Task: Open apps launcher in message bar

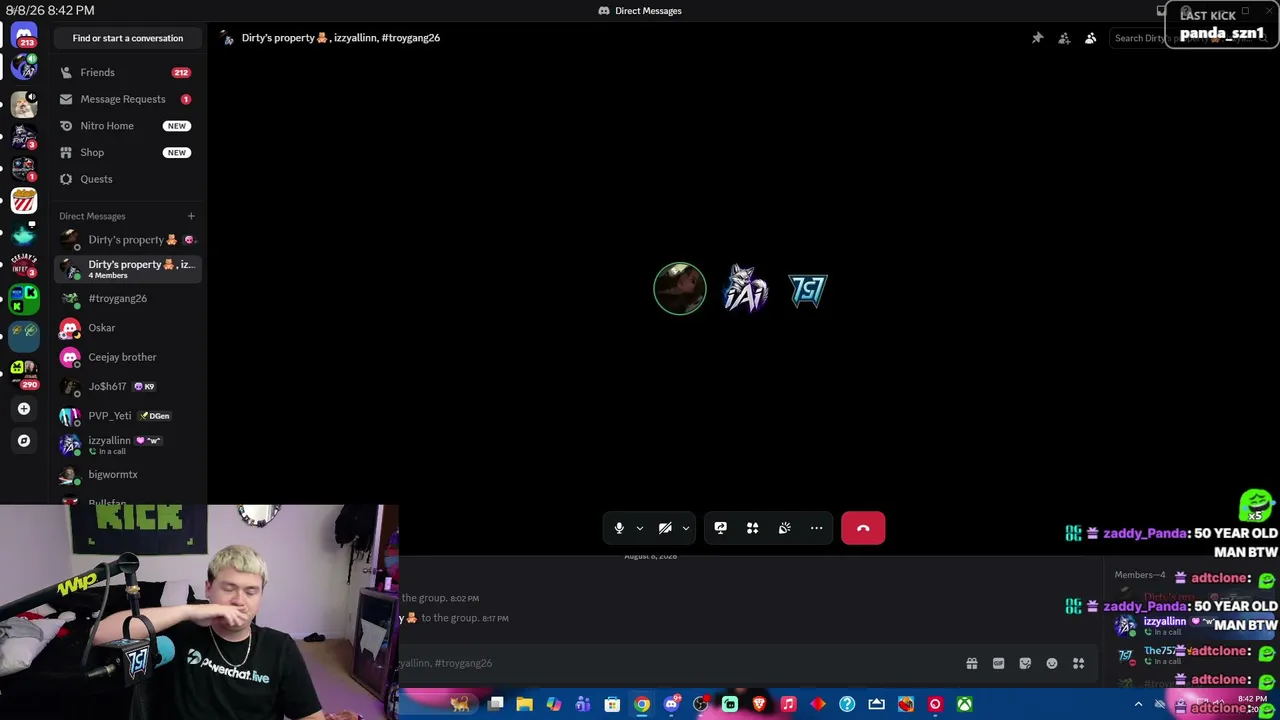Action: click(1078, 663)
